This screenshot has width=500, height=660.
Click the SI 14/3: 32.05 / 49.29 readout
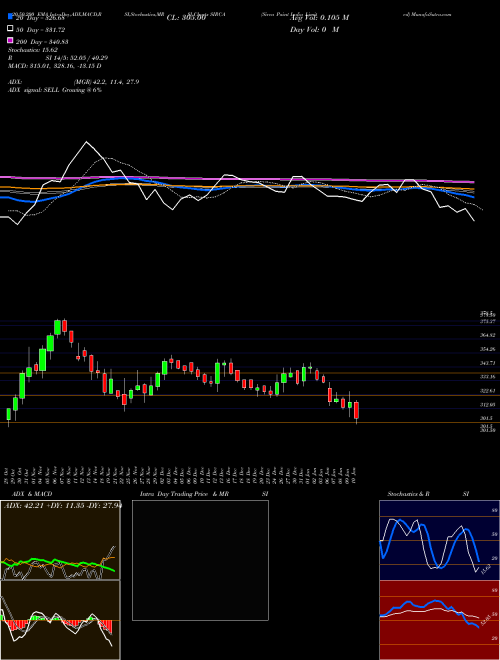(77, 58)
